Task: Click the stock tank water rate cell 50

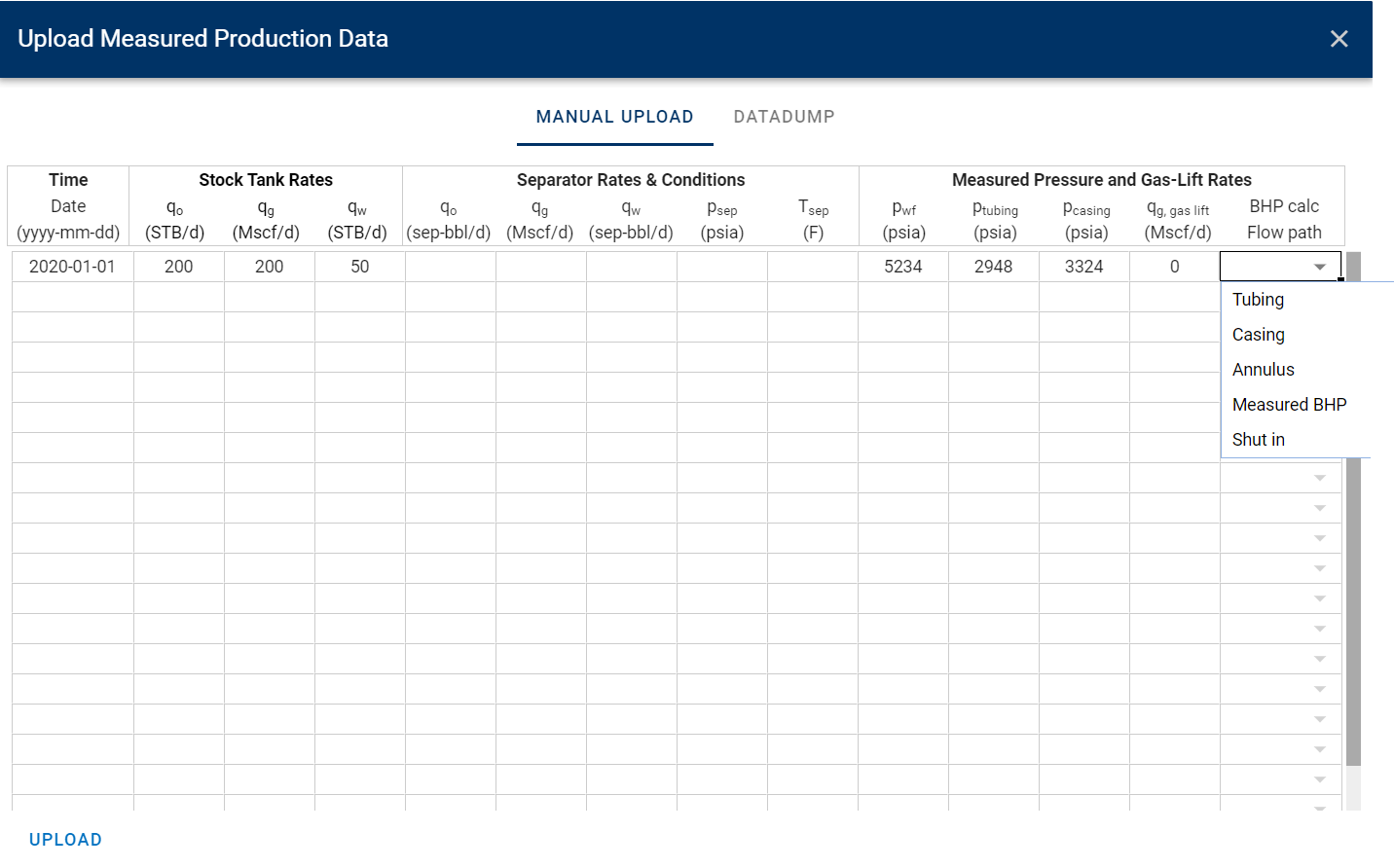Action: tap(359, 267)
